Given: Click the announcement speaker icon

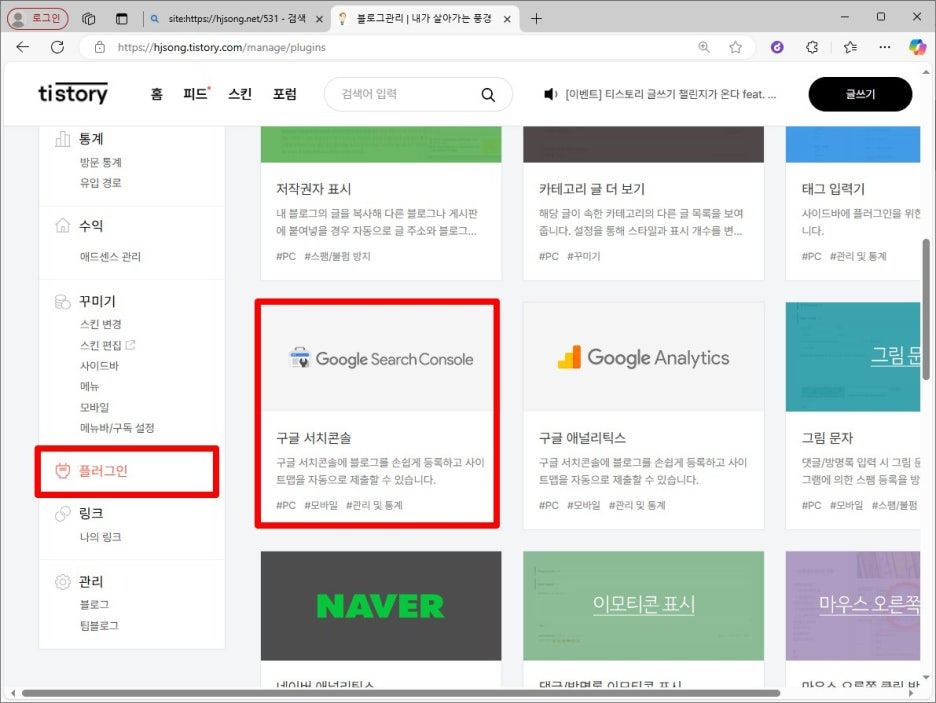Looking at the screenshot, I should pos(550,94).
